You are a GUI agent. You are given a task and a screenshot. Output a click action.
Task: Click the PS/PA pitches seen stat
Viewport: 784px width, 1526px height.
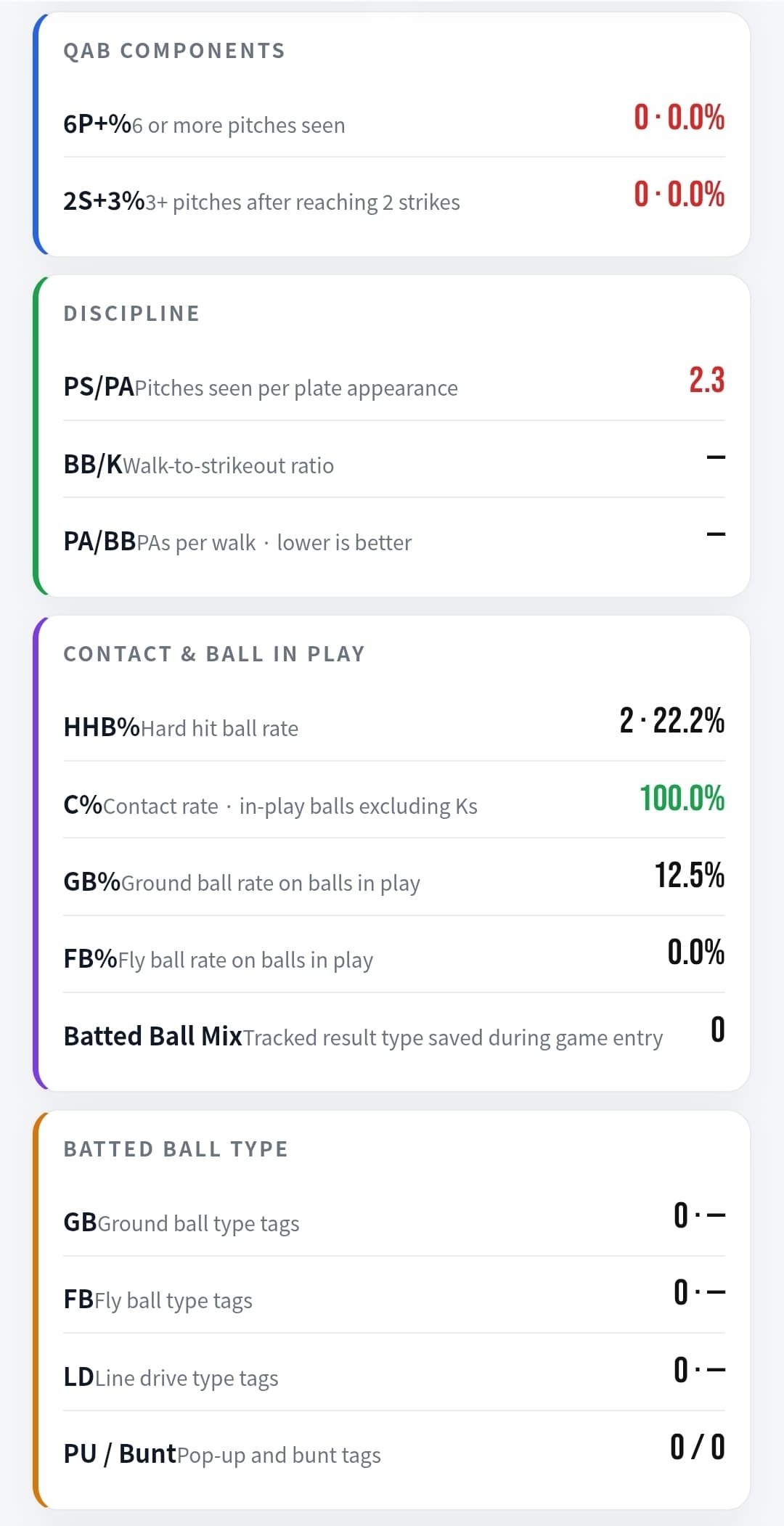pyautogui.click(x=392, y=387)
